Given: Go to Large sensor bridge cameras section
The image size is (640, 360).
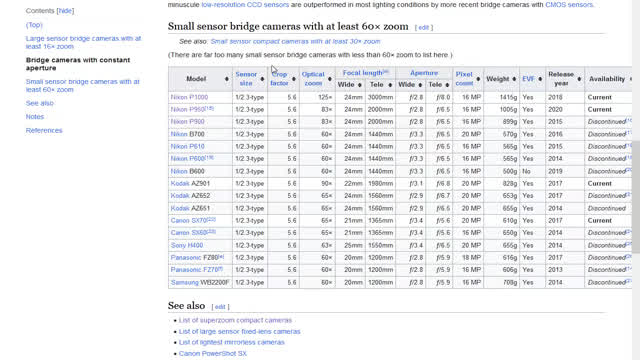Looking at the screenshot, I should click(83, 42).
